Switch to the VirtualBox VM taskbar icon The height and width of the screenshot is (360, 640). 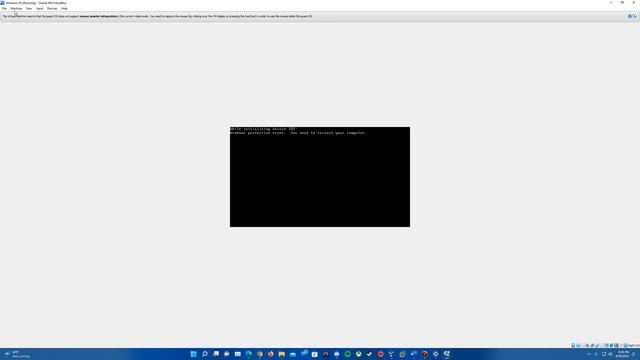[x=447, y=354]
